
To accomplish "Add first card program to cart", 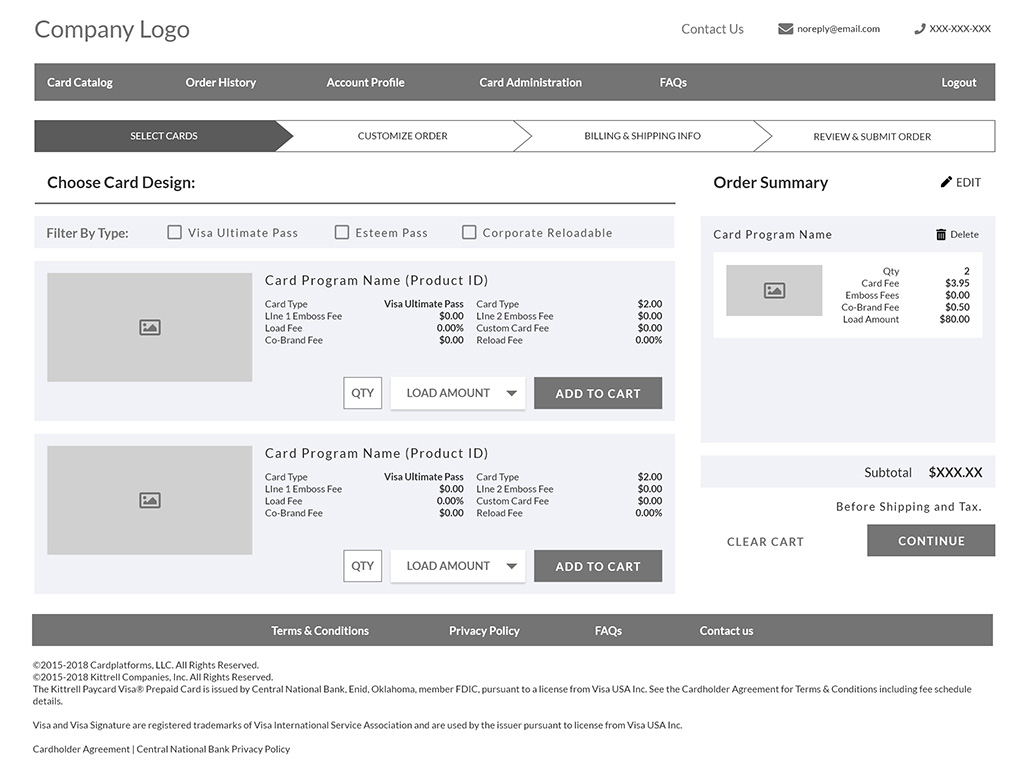I will click(598, 393).
